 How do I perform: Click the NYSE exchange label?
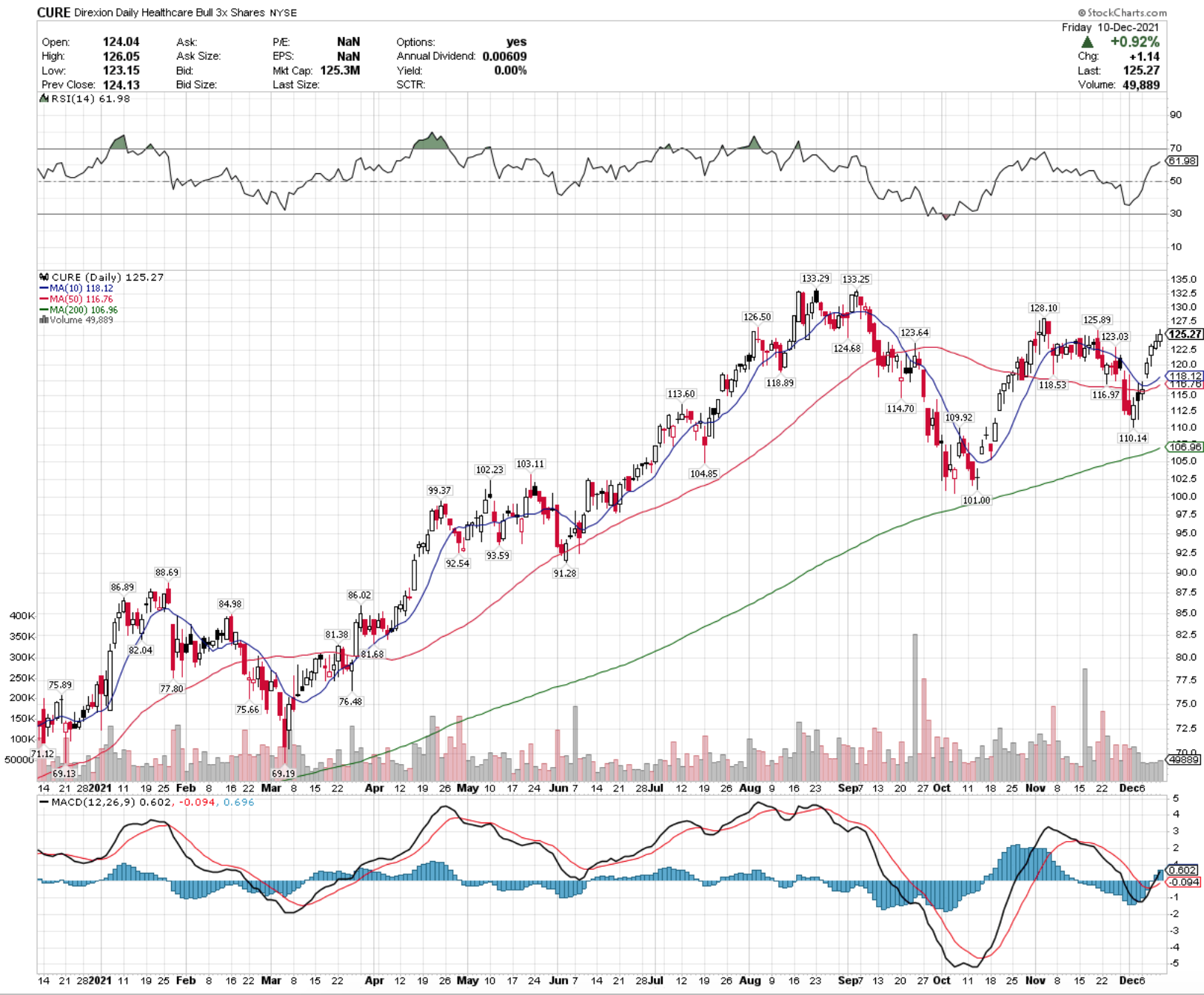pyautogui.click(x=283, y=13)
